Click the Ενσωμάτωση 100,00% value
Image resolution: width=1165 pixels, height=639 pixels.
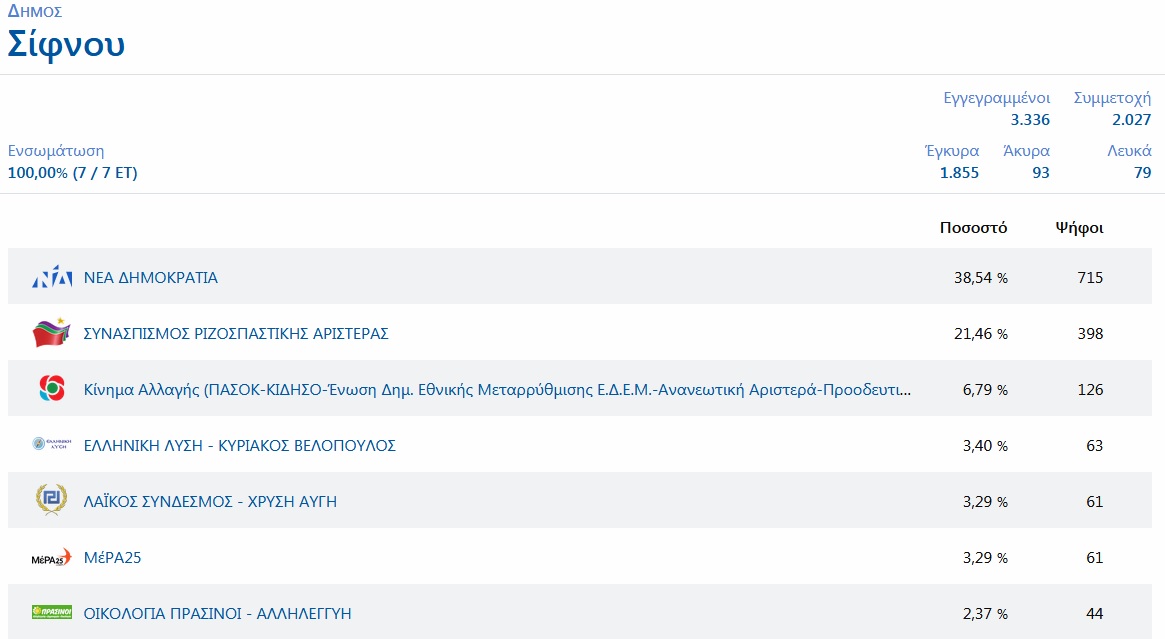tap(72, 173)
